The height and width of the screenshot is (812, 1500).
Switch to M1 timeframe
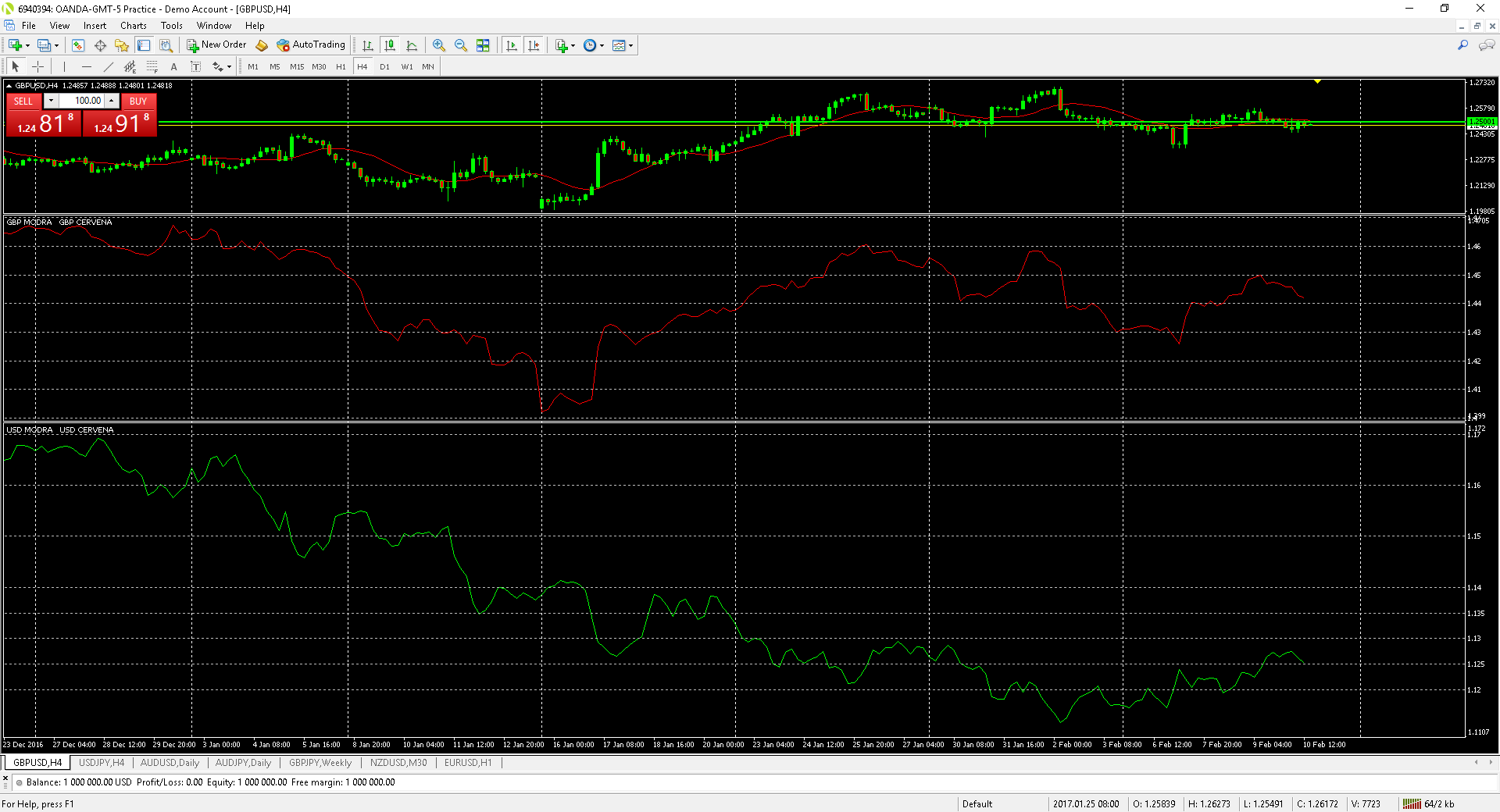[253, 66]
